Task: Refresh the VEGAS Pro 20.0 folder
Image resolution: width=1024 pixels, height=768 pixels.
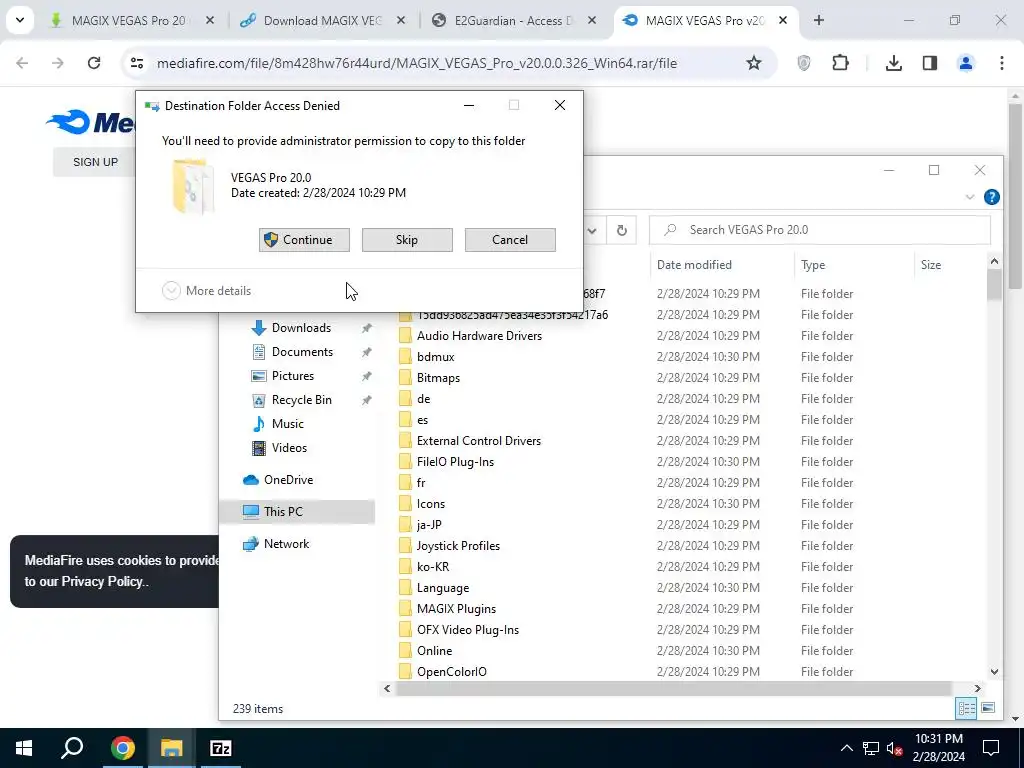Action: coord(622,230)
